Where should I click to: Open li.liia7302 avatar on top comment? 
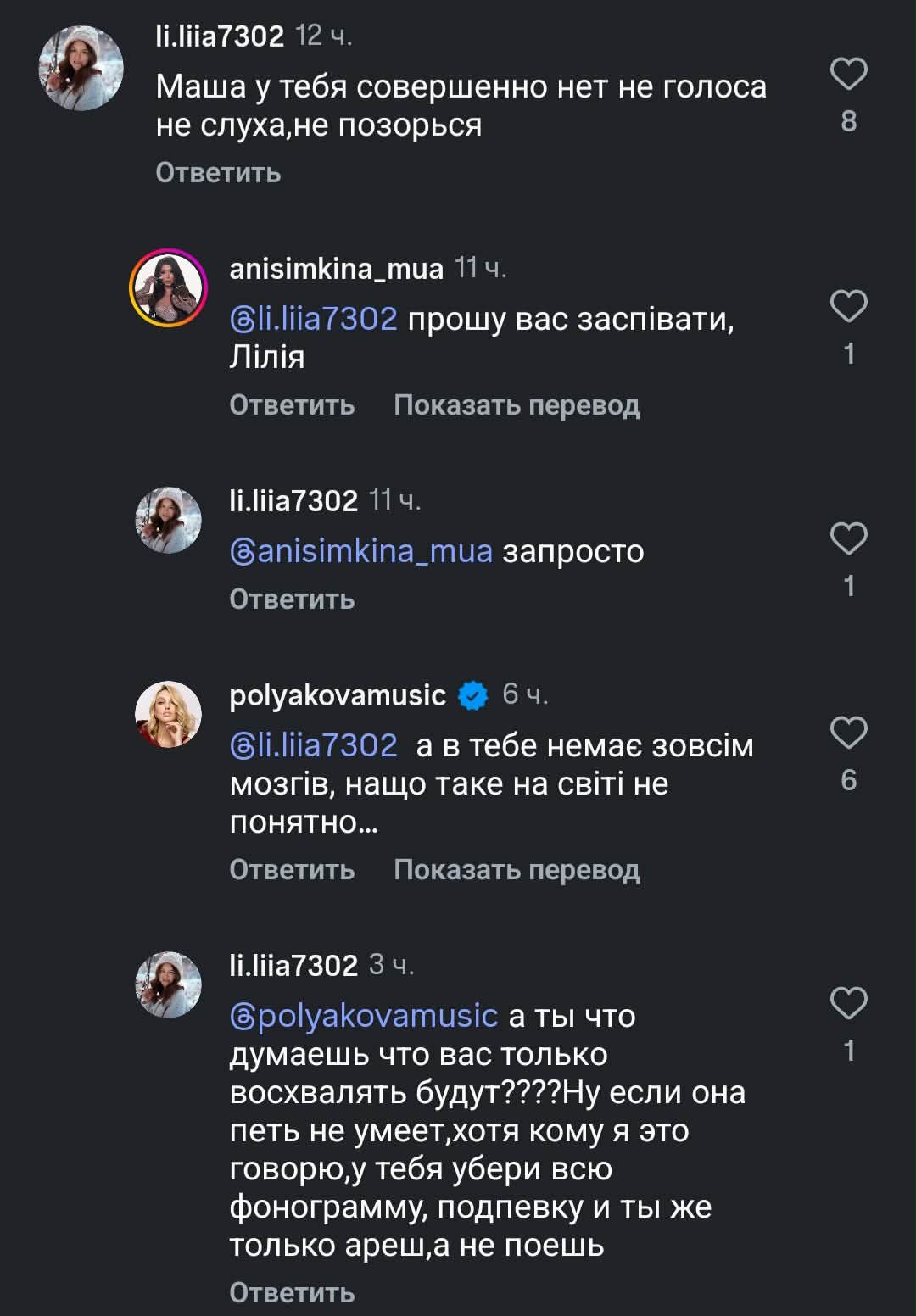[x=81, y=68]
